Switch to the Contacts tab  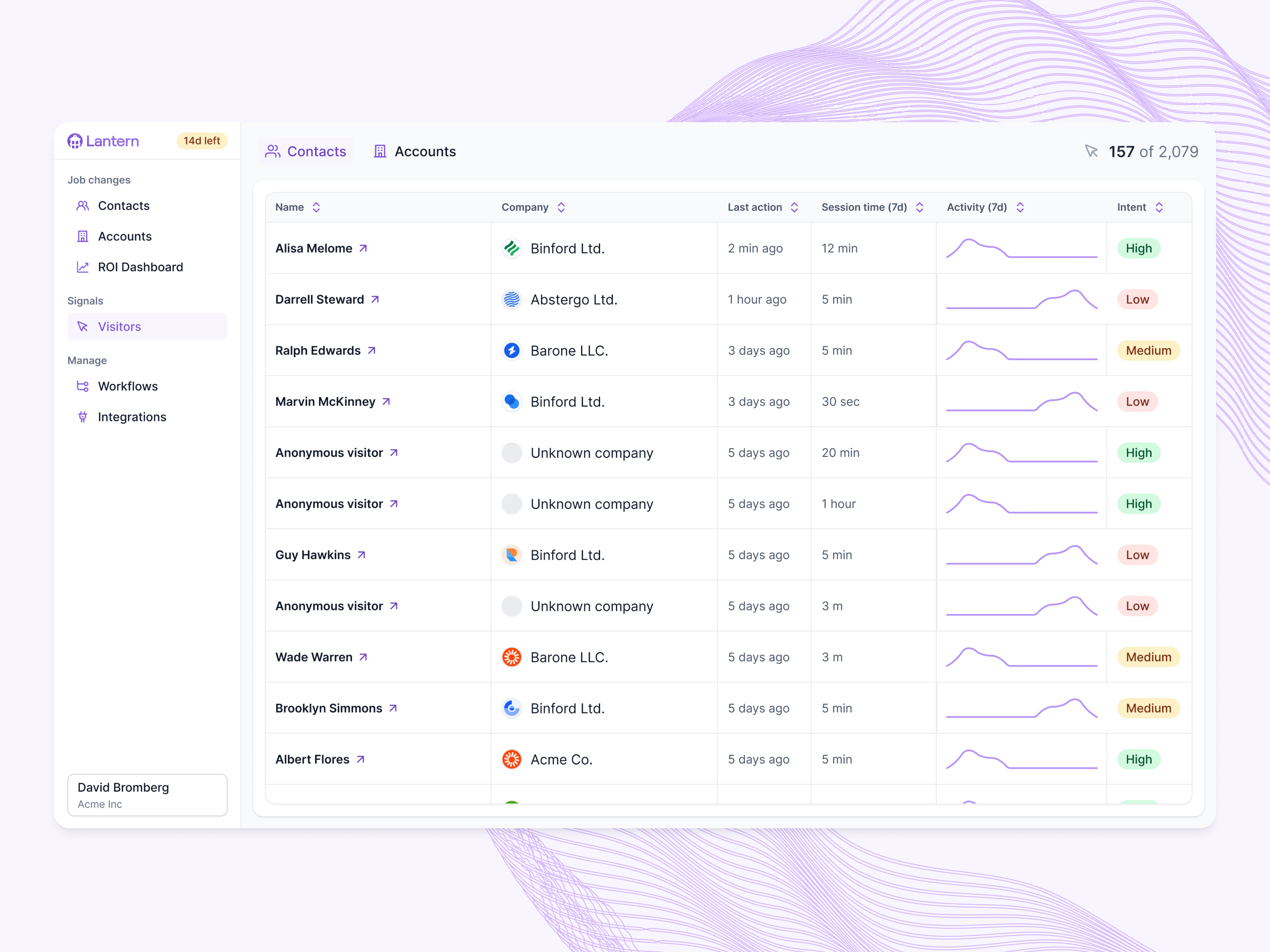pos(306,151)
